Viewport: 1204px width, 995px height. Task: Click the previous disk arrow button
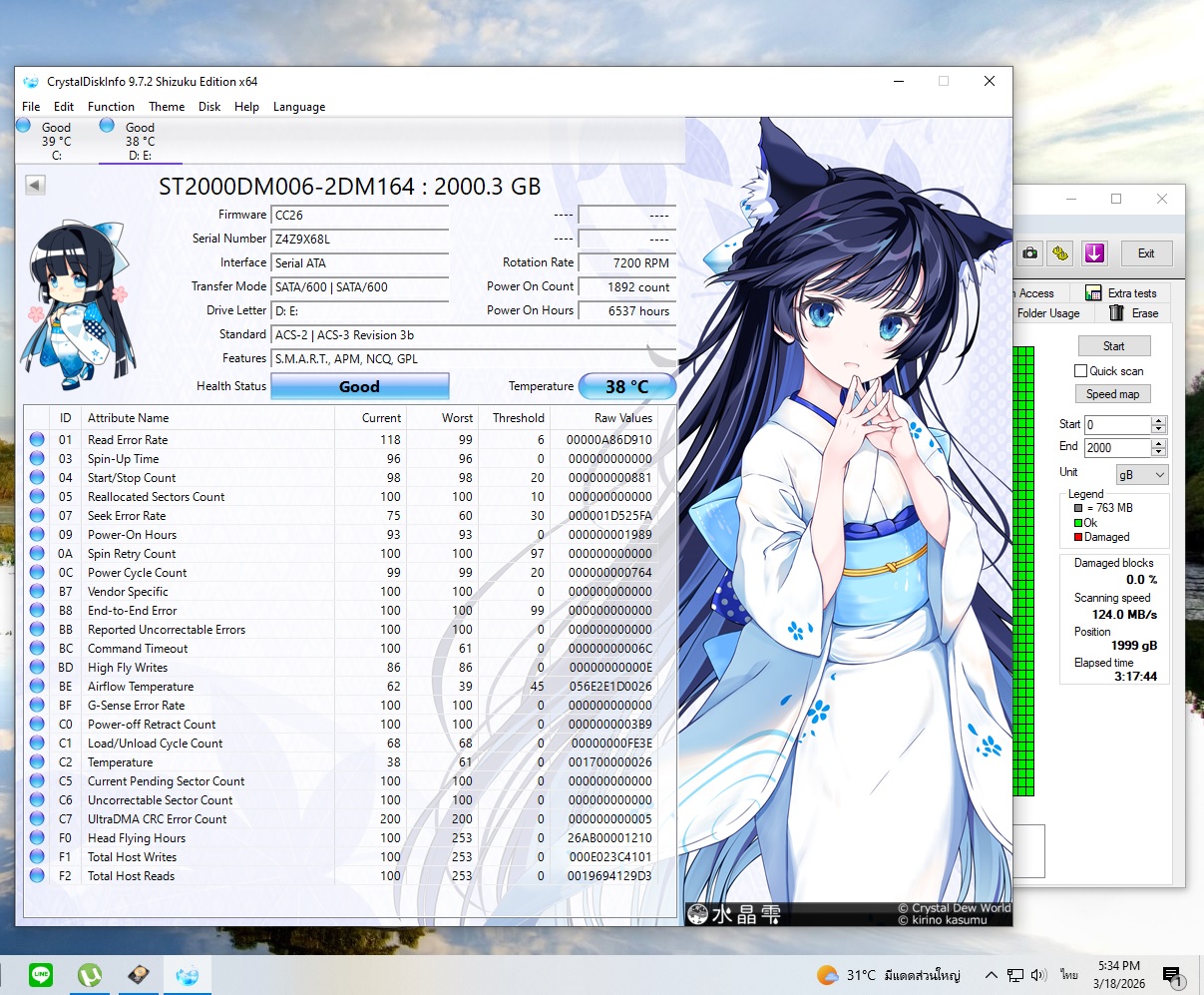pyautogui.click(x=35, y=185)
